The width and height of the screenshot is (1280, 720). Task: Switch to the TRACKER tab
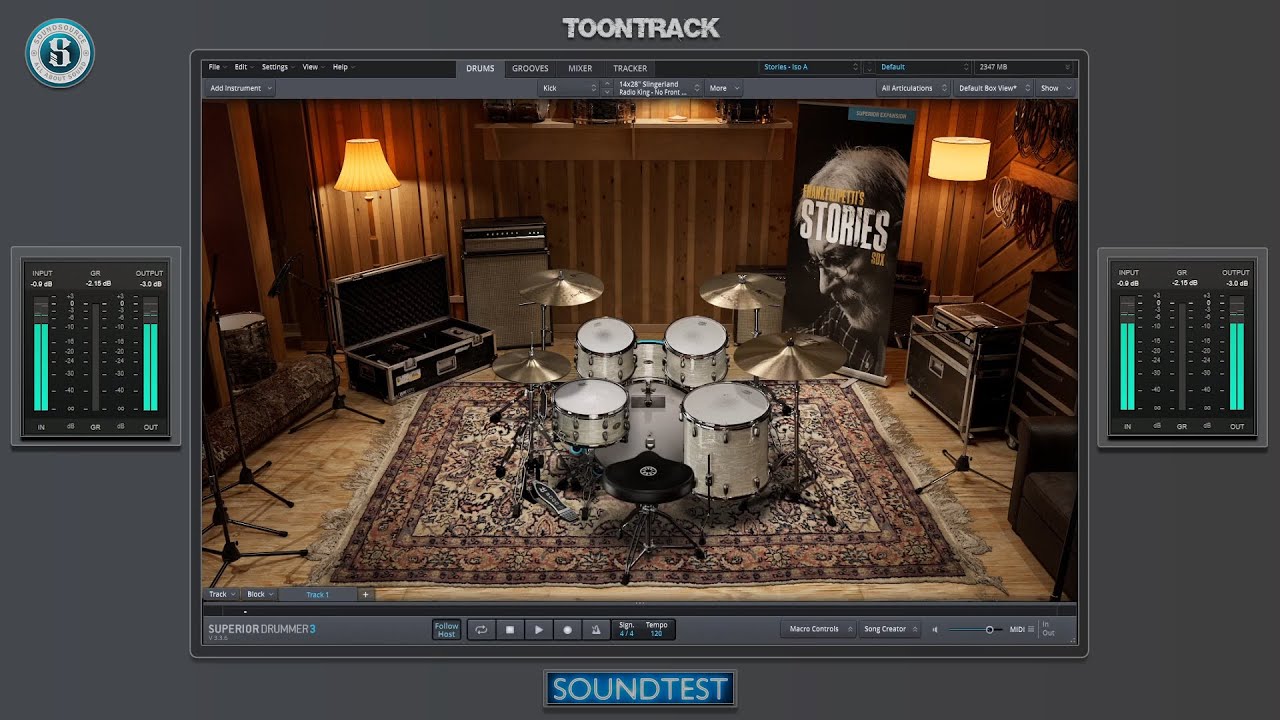tap(630, 68)
